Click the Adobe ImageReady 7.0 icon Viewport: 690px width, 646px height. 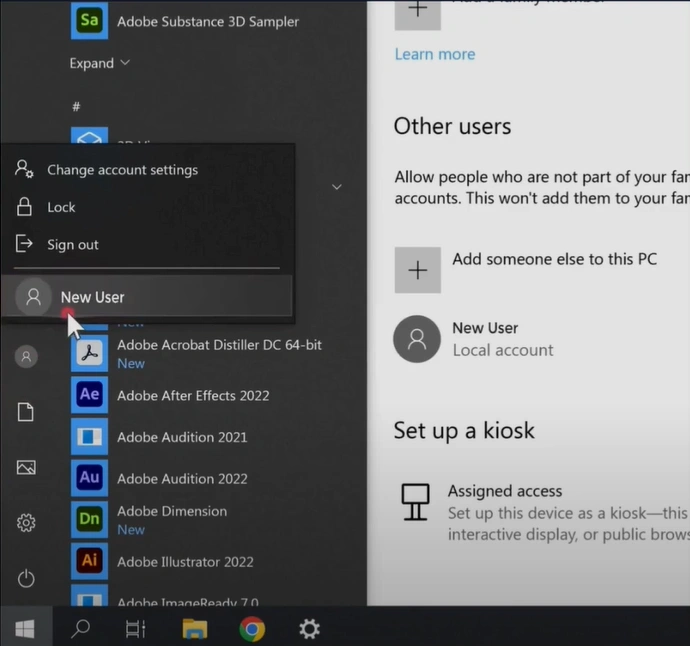pyautogui.click(x=89, y=595)
